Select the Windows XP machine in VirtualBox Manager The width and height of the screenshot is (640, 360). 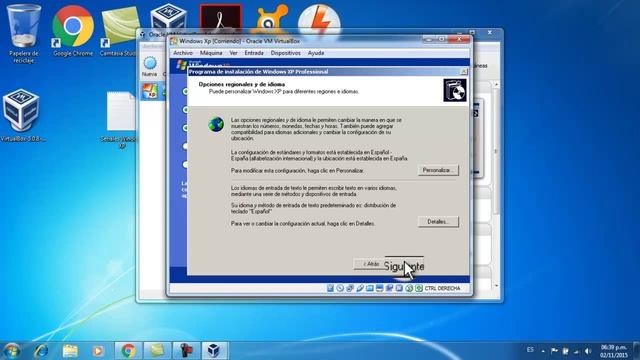(x=152, y=91)
